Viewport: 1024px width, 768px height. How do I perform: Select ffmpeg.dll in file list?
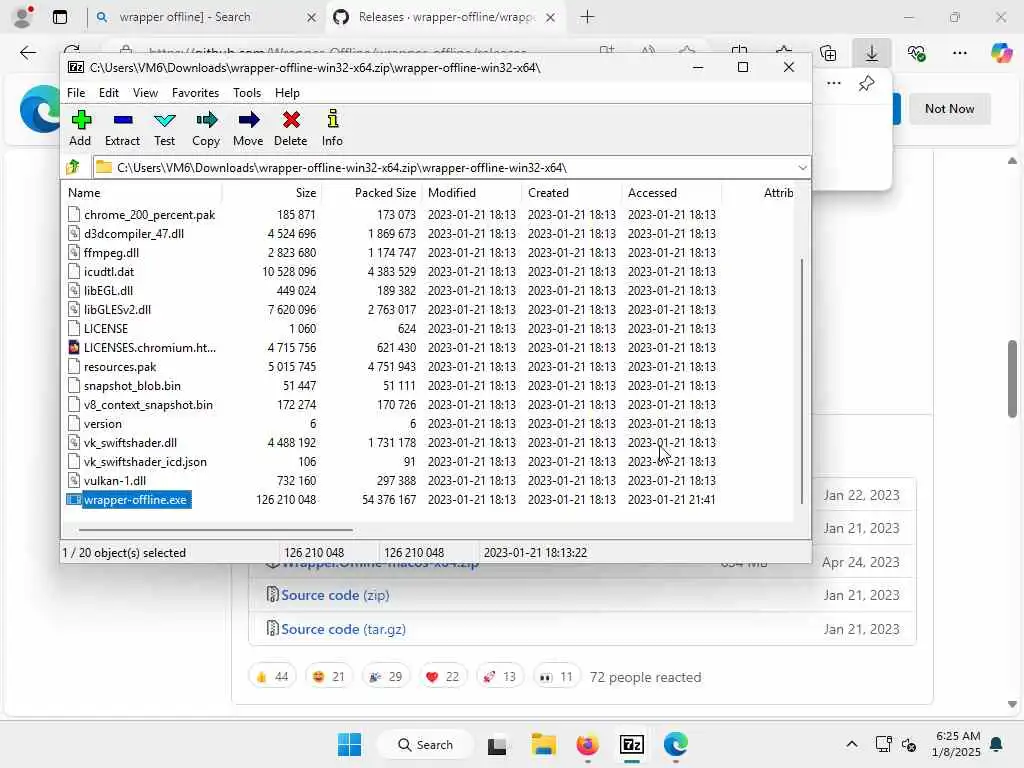click(x=111, y=253)
